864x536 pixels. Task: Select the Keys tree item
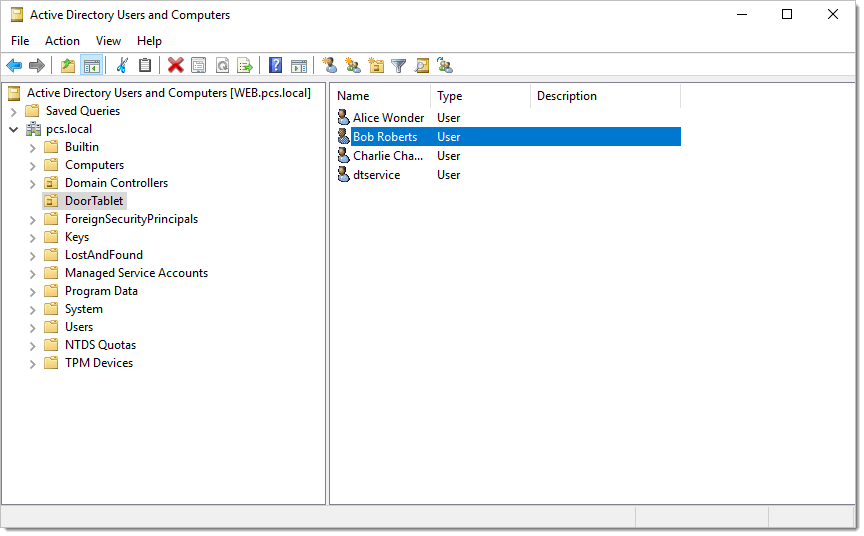(77, 237)
